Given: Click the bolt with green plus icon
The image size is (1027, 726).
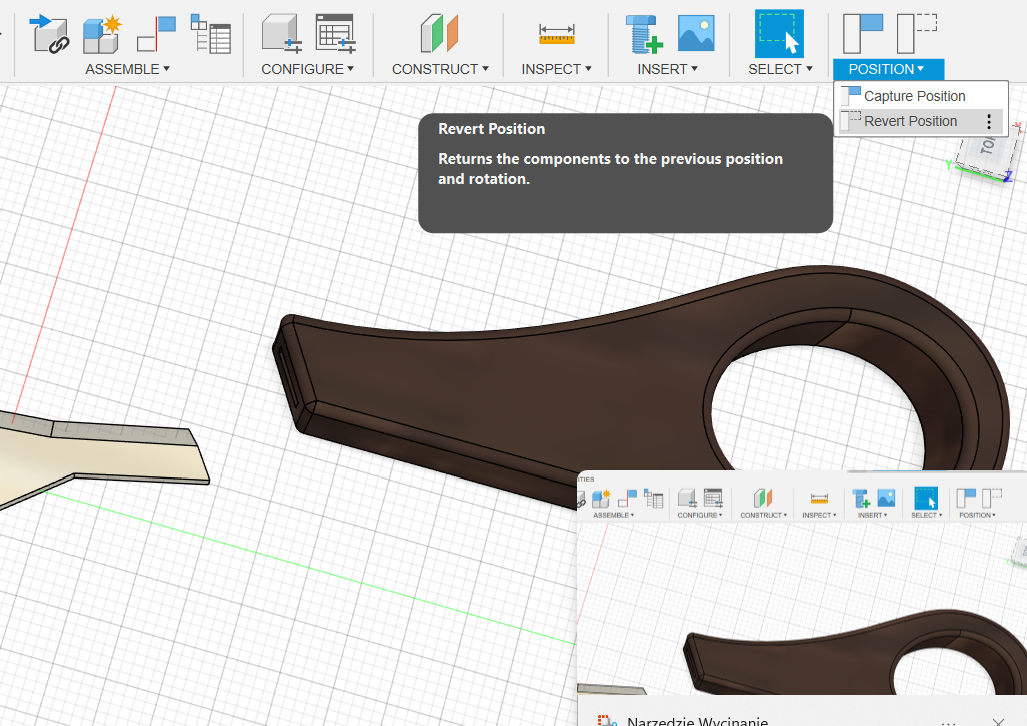Looking at the screenshot, I should [644, 33].
